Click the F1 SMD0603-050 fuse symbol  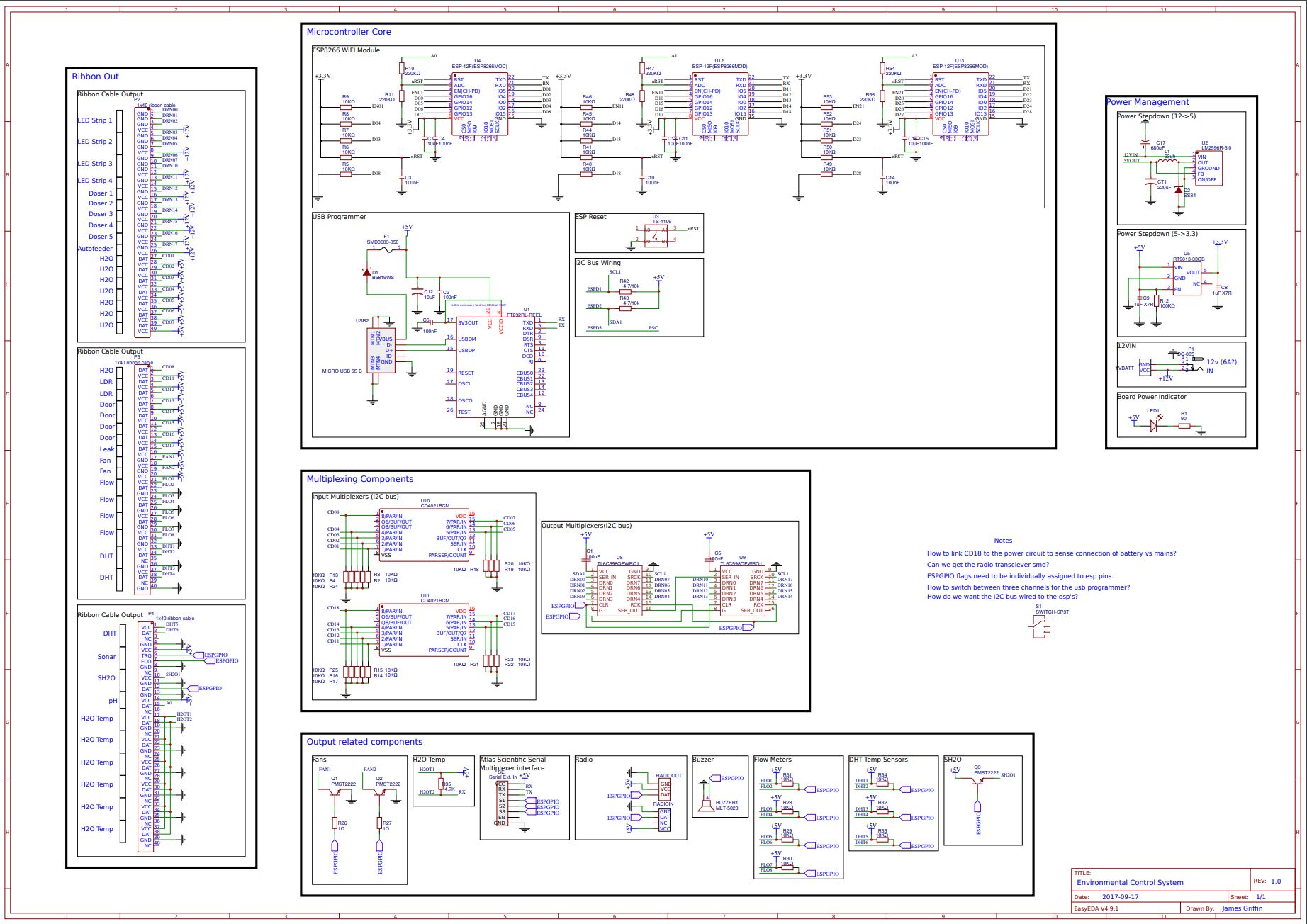coord(386,249)
